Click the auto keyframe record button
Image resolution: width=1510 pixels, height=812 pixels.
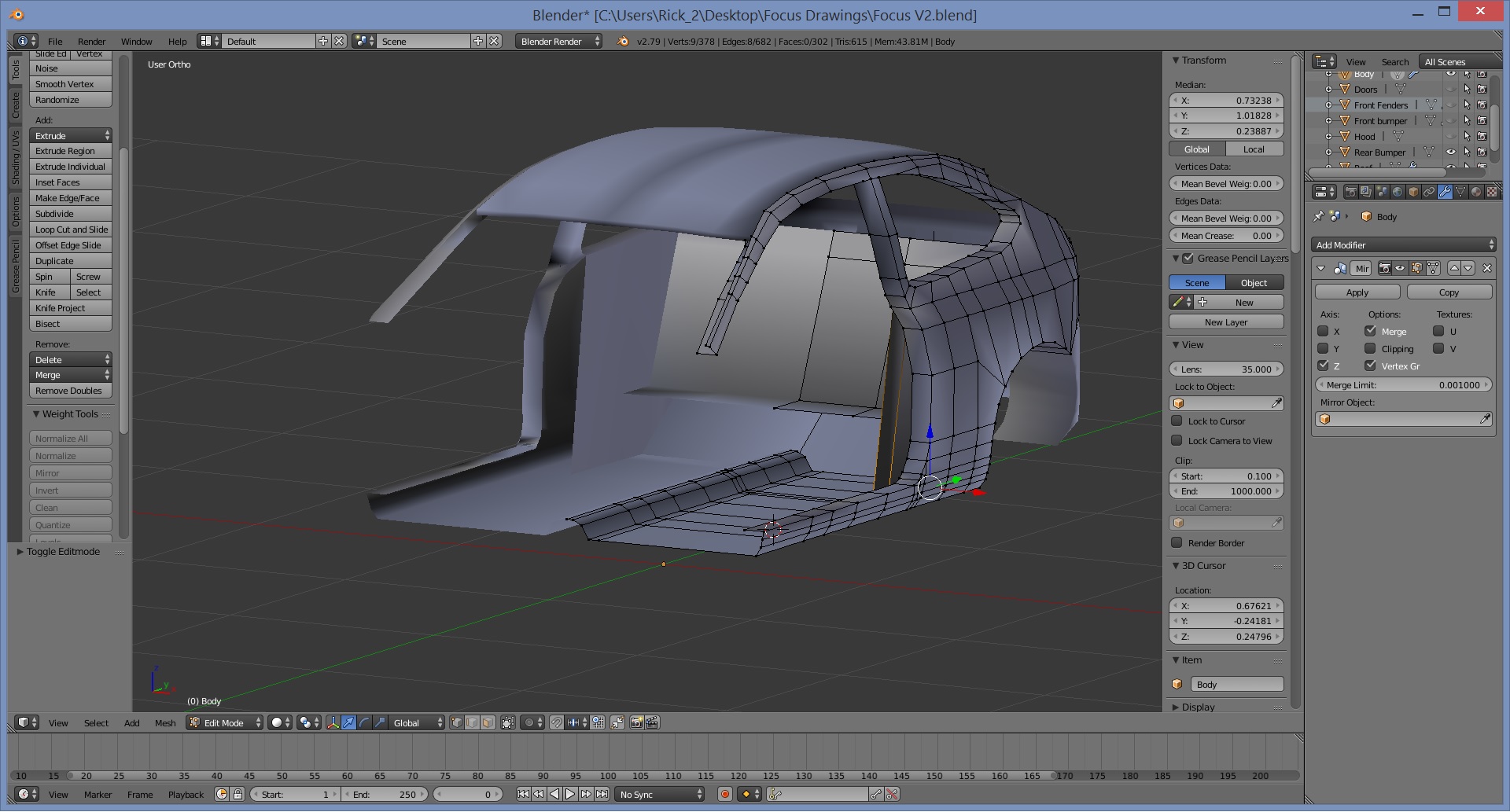click(x=725, y=794)
